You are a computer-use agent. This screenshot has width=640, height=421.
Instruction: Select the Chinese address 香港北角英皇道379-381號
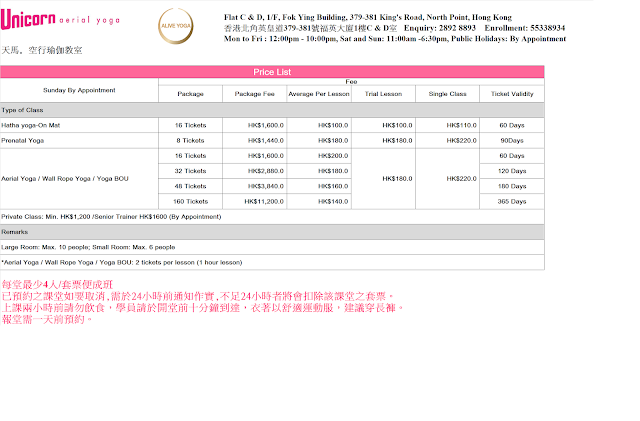[x=310, y=28]
